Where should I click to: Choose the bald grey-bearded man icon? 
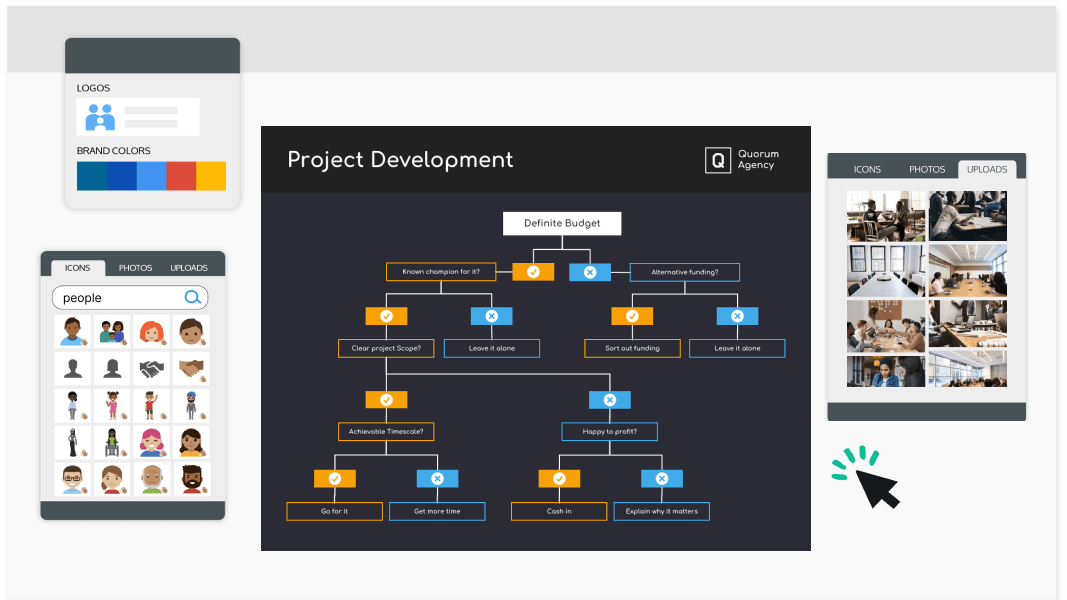point(152,479)
